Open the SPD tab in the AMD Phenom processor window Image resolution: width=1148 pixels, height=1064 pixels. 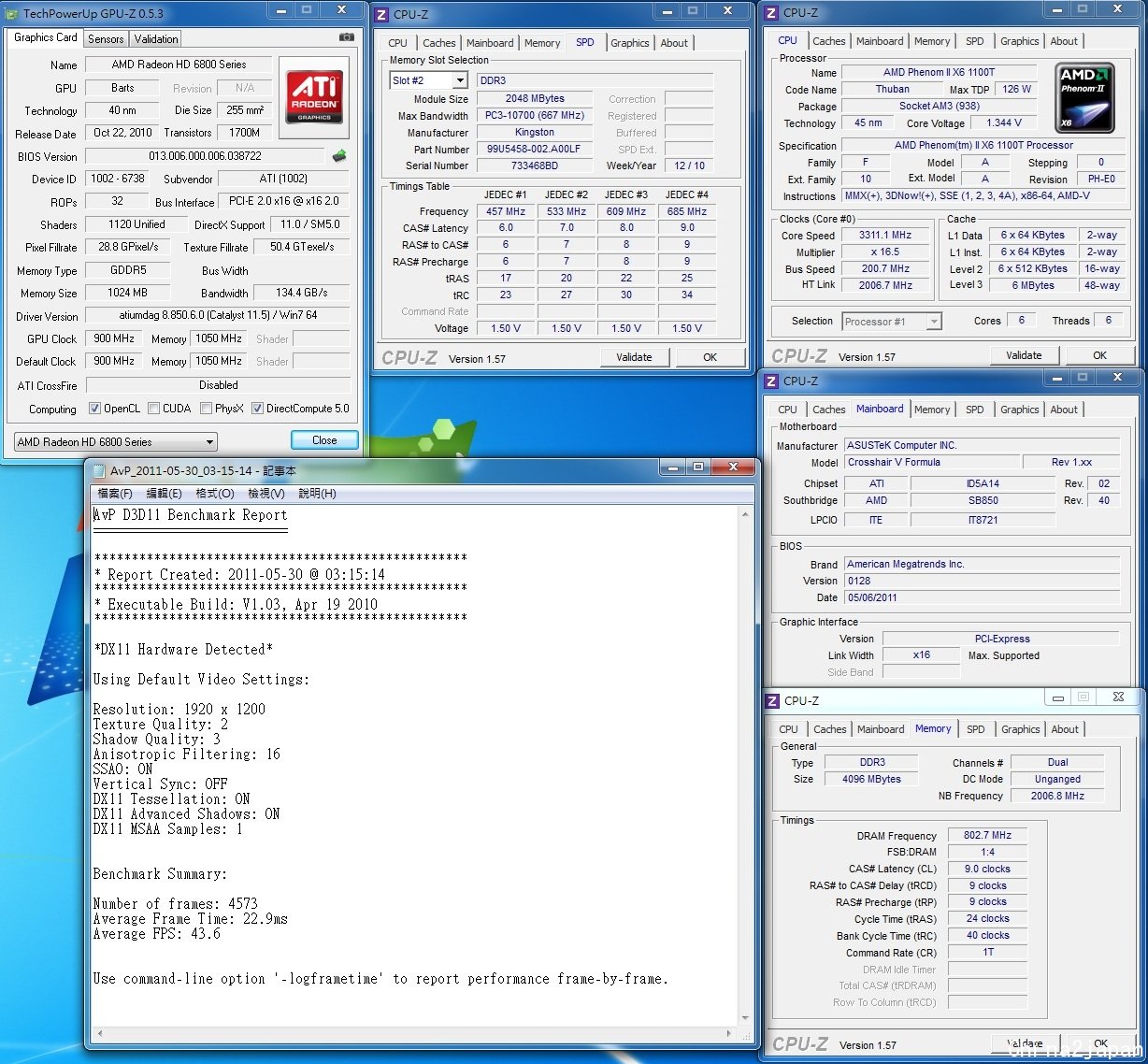point(975,41)
